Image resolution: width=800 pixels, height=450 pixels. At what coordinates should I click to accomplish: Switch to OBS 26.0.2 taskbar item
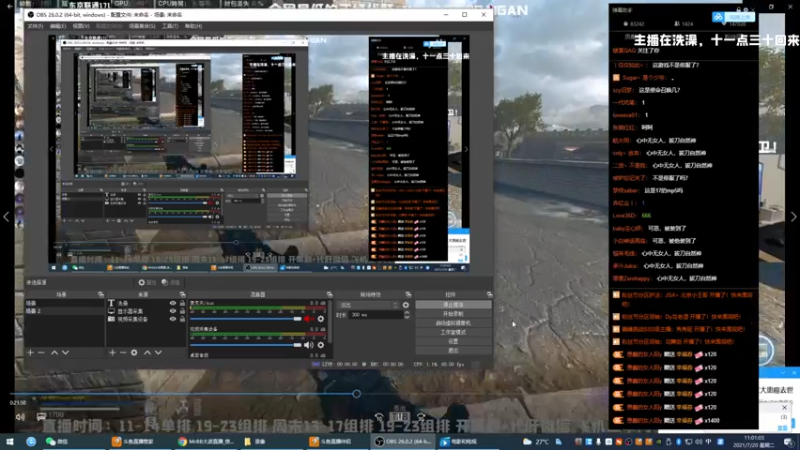click(403, 441)
